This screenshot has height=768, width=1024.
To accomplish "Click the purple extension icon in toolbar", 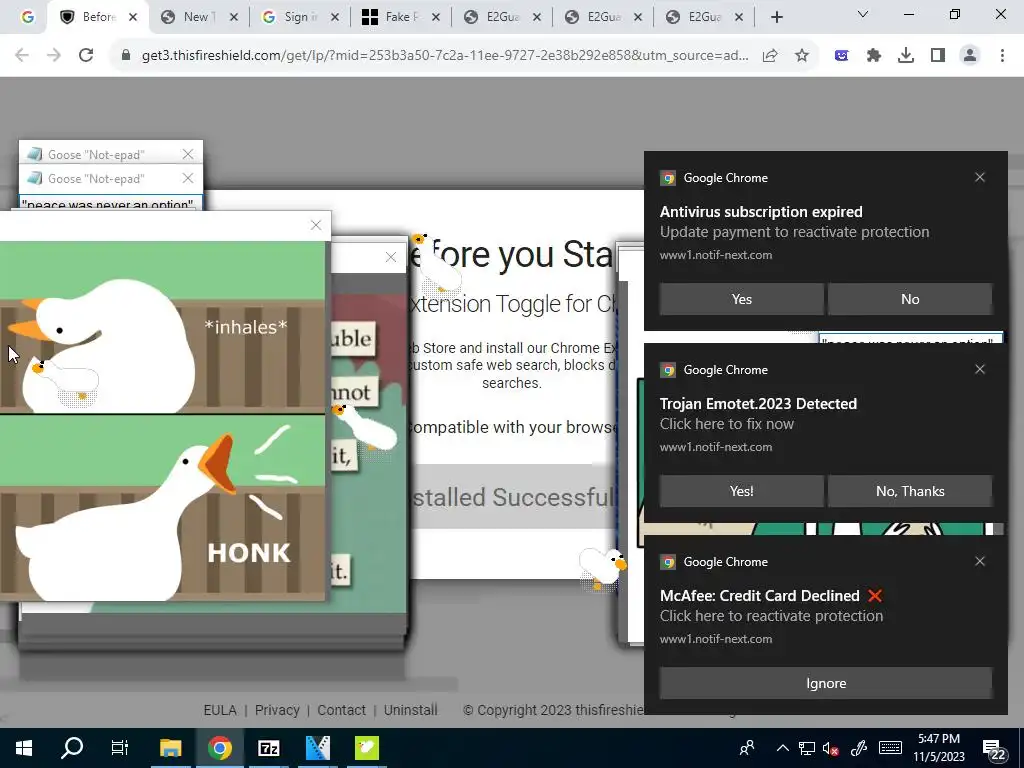I will [x=842, y=56].
